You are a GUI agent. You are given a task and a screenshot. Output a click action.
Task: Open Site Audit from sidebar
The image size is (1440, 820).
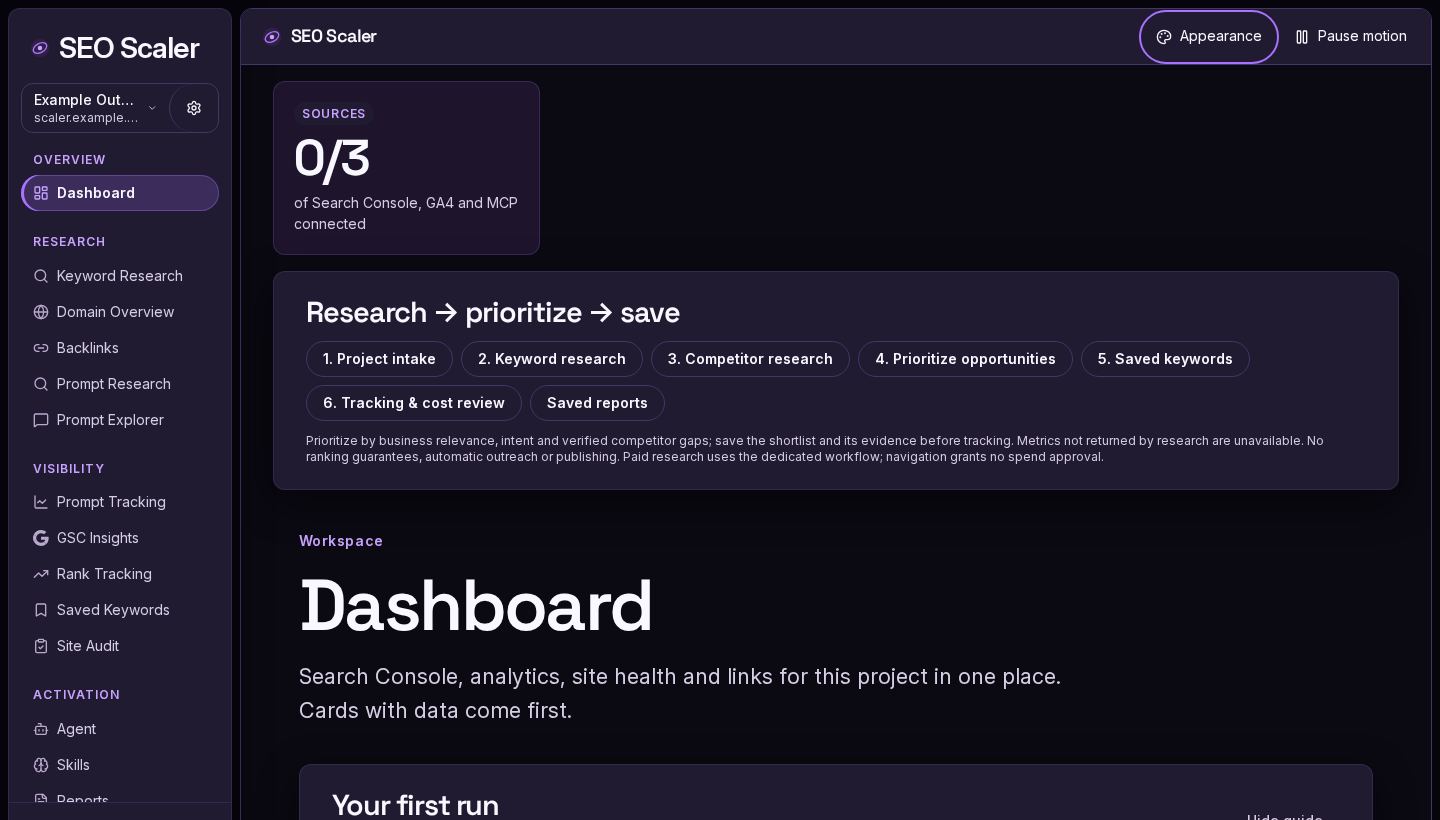tap(120, 646)
